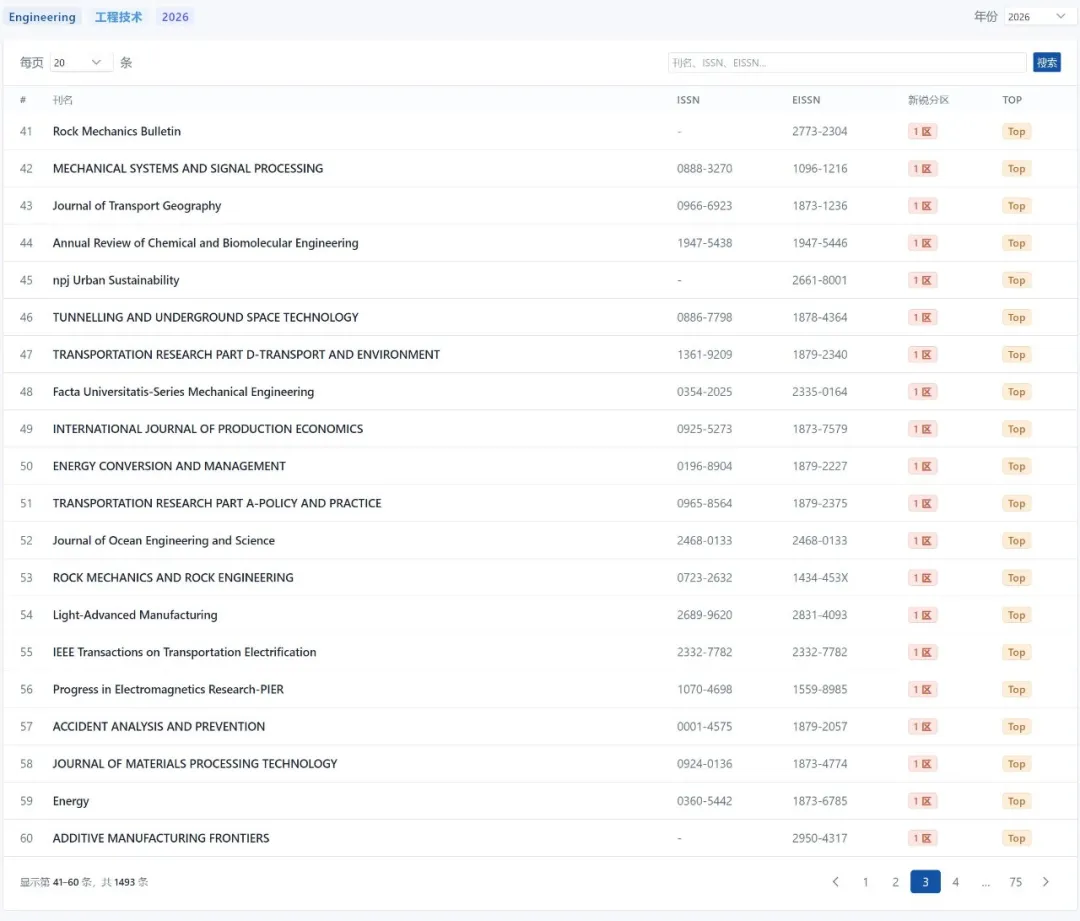Go to page 1 in pagination
Viewport: 1080px width, 921px height.
point(866,882)
